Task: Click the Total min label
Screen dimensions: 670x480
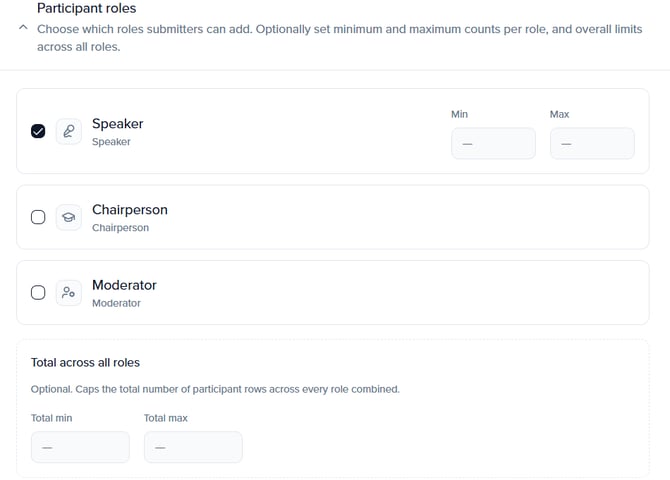Action: click(x=51, y=418)
